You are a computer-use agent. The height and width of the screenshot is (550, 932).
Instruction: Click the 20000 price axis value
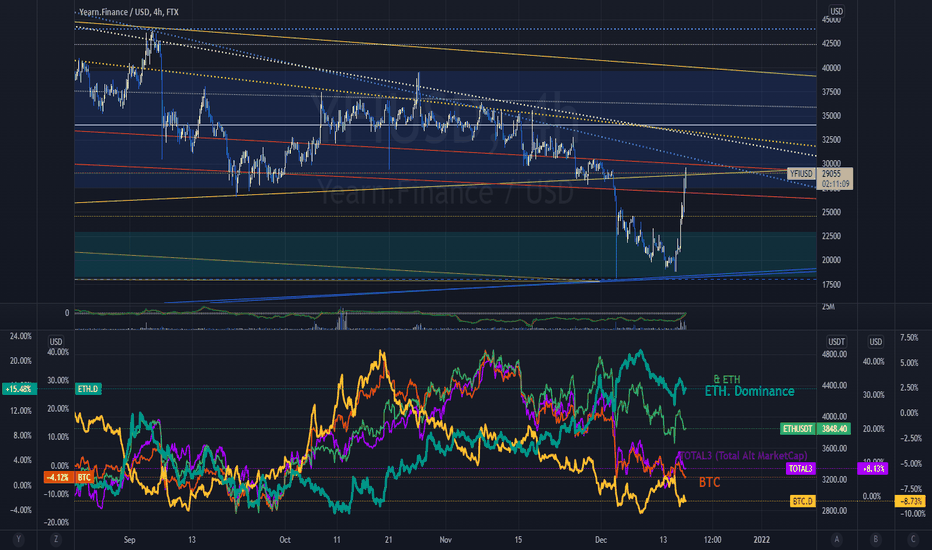[x=831, y=260]
